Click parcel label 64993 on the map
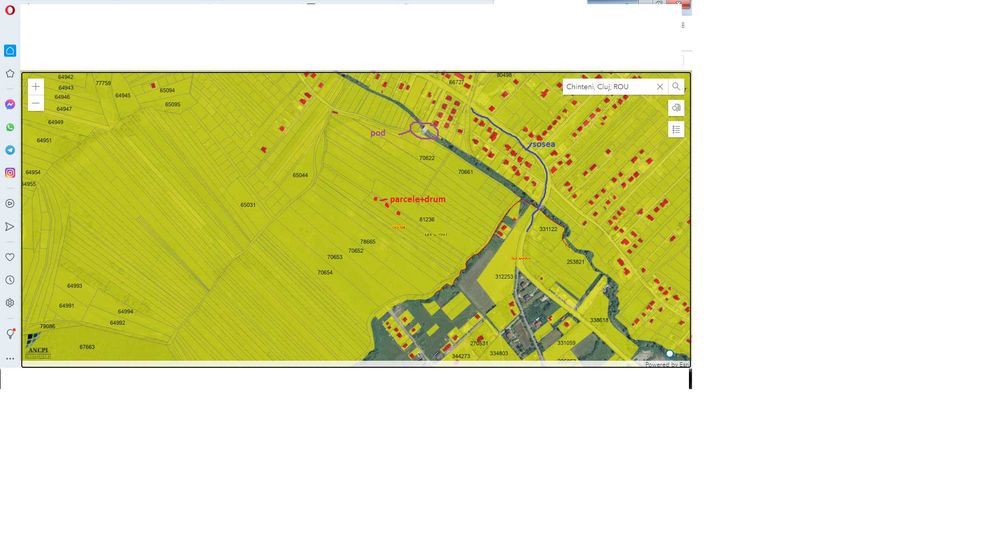 [x=75, y=286]
